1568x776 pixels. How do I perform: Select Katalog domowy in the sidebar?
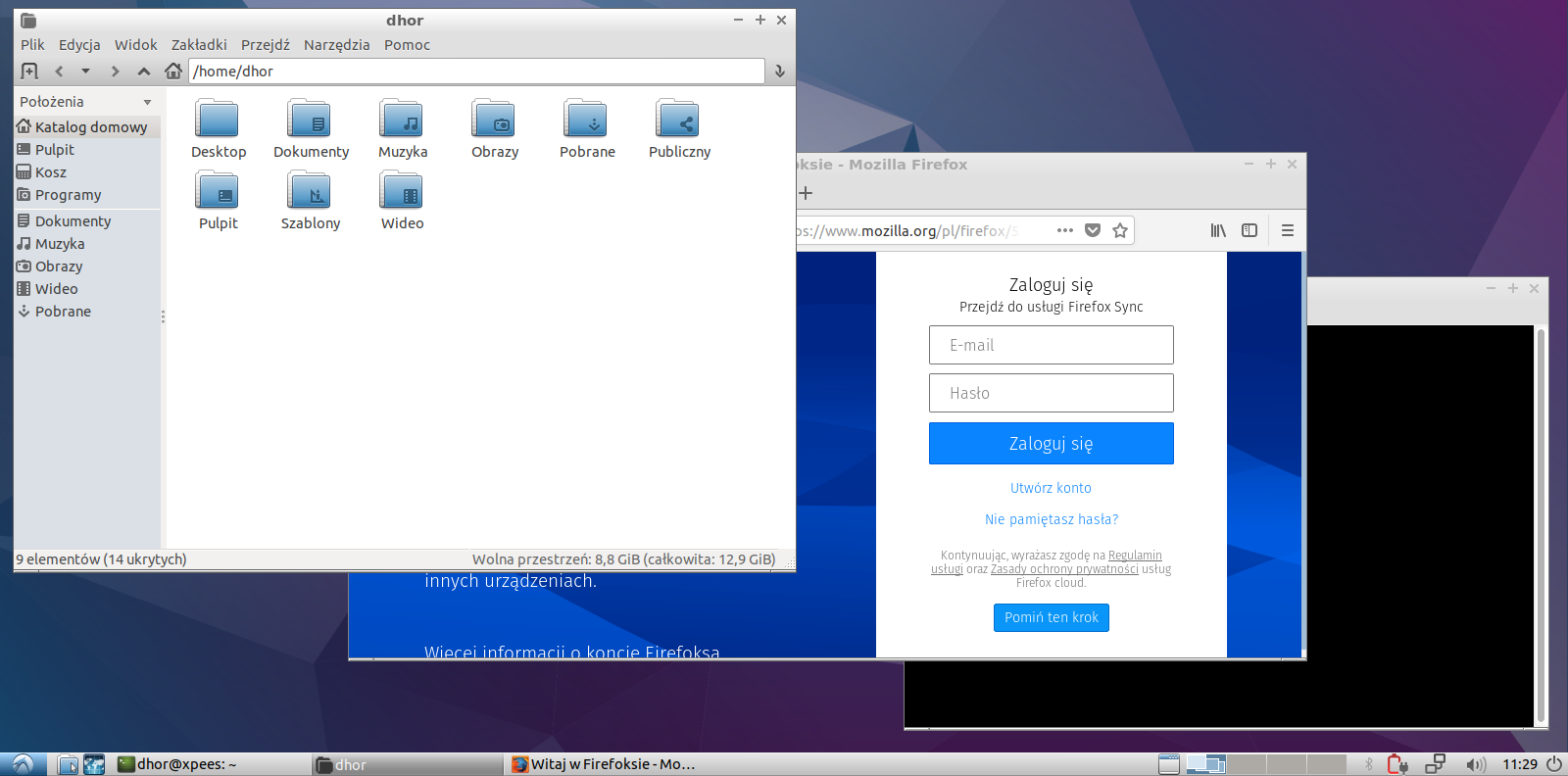(87, 127)
